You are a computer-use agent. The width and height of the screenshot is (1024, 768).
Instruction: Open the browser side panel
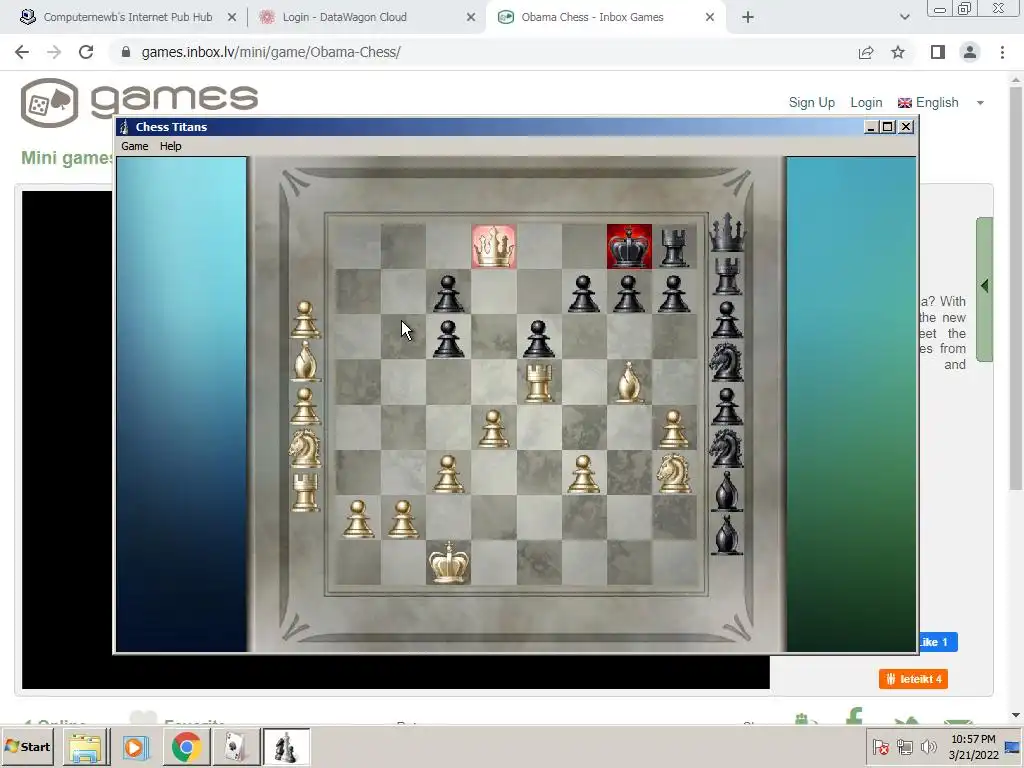point(938,52)
